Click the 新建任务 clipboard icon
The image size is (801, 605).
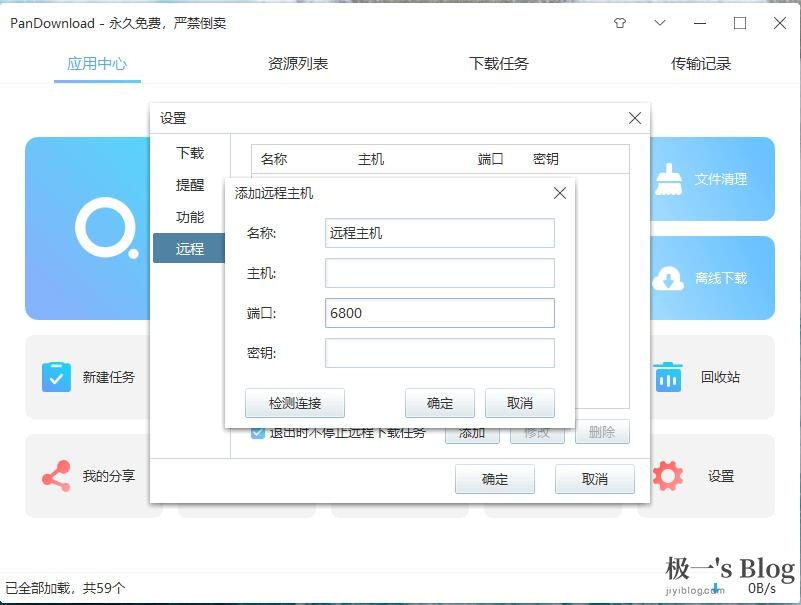point(56,377)
